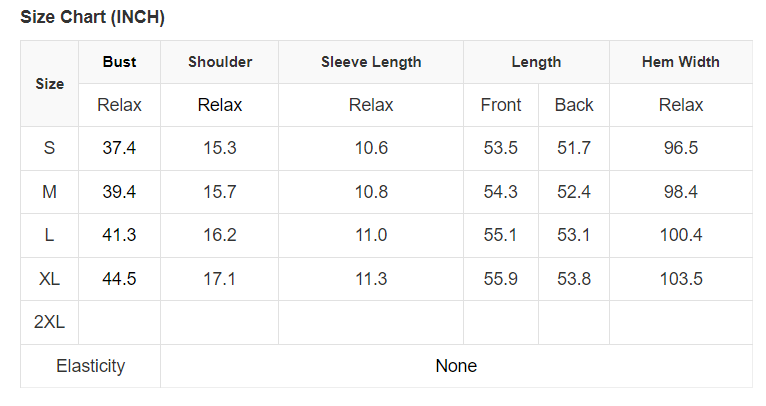Click the Shoulder column header

pos(220,62)
